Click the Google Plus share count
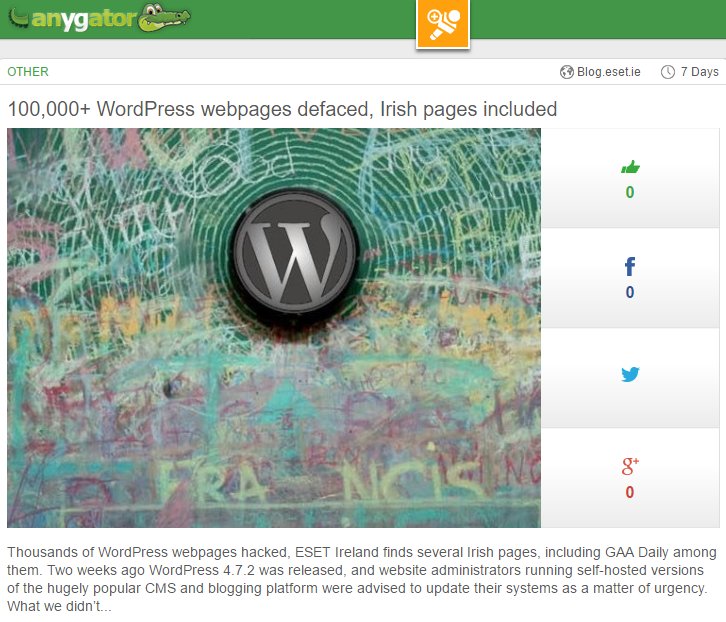Screen dimensions: 726x622 click(x=630, y=492)
